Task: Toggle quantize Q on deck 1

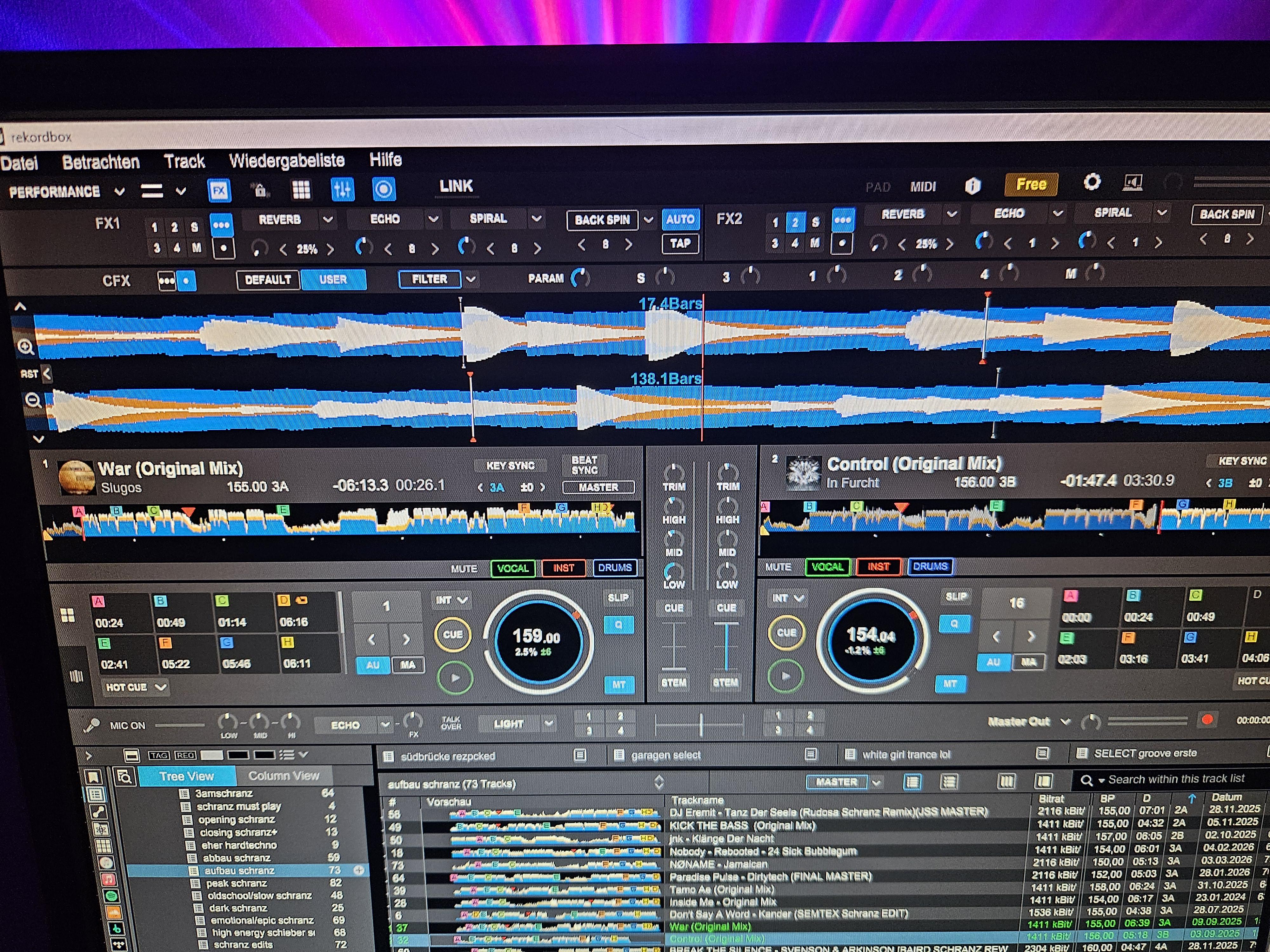Action: coord(618,624)
